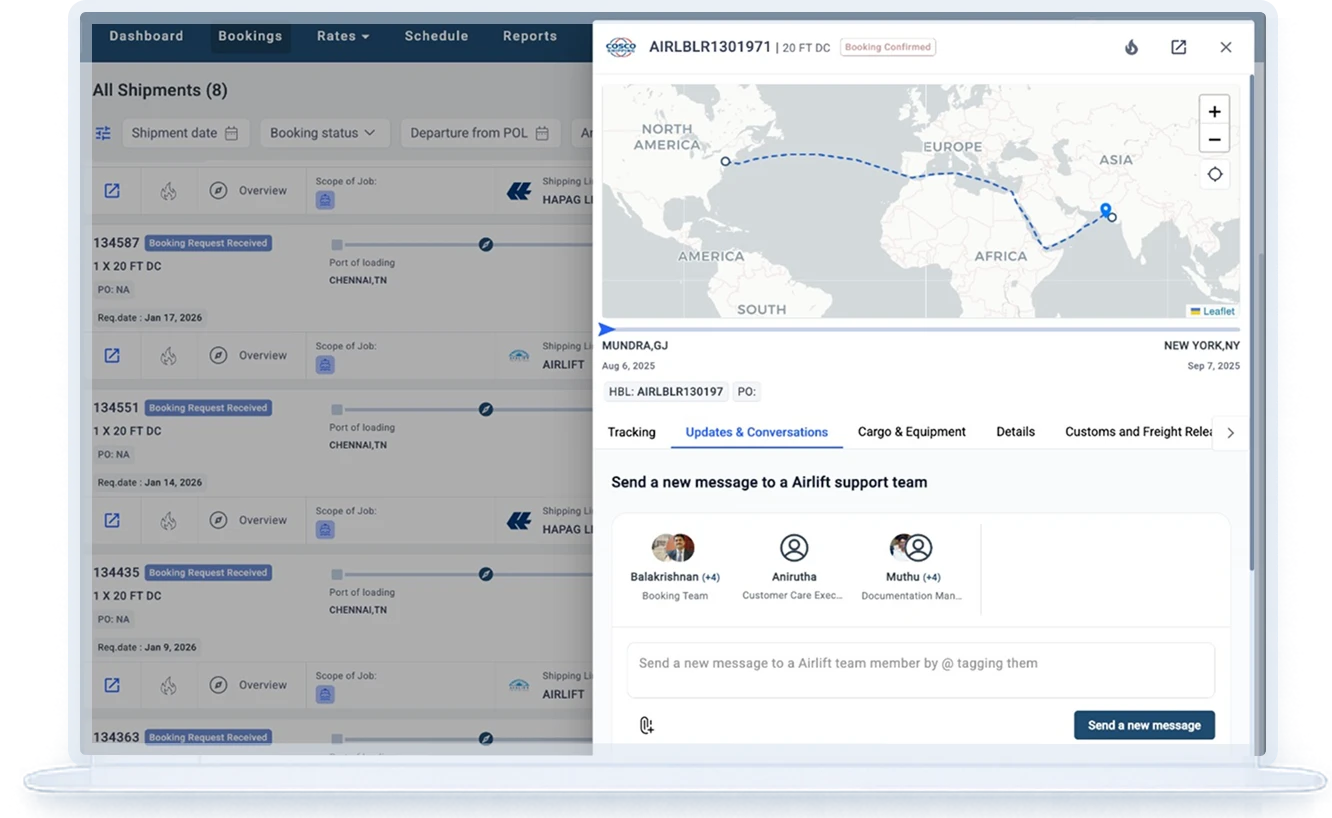Image resolution: width=1332 pixels, height=818 pixels.
Task: Open the filter settings icon
Action: 103,133
